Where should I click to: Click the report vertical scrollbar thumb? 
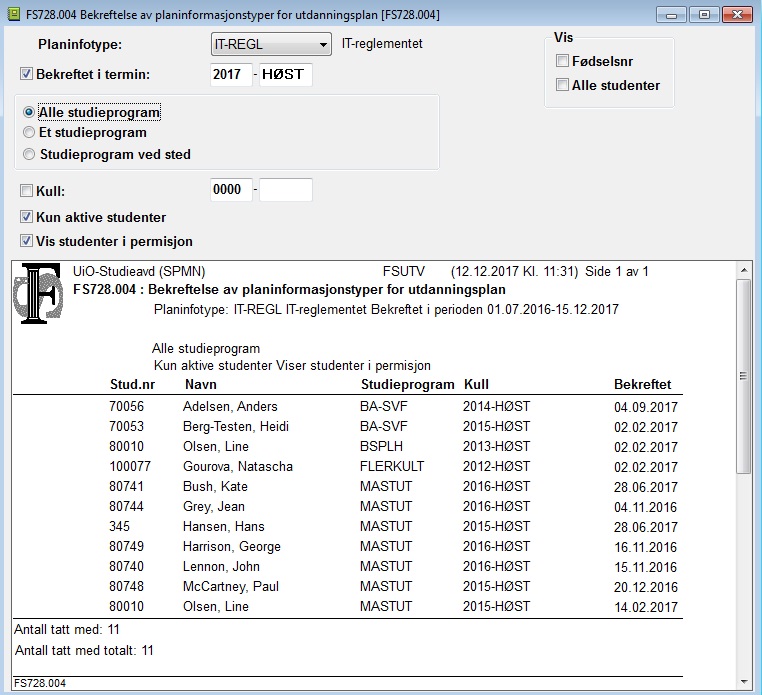click(x=744, y=376)
